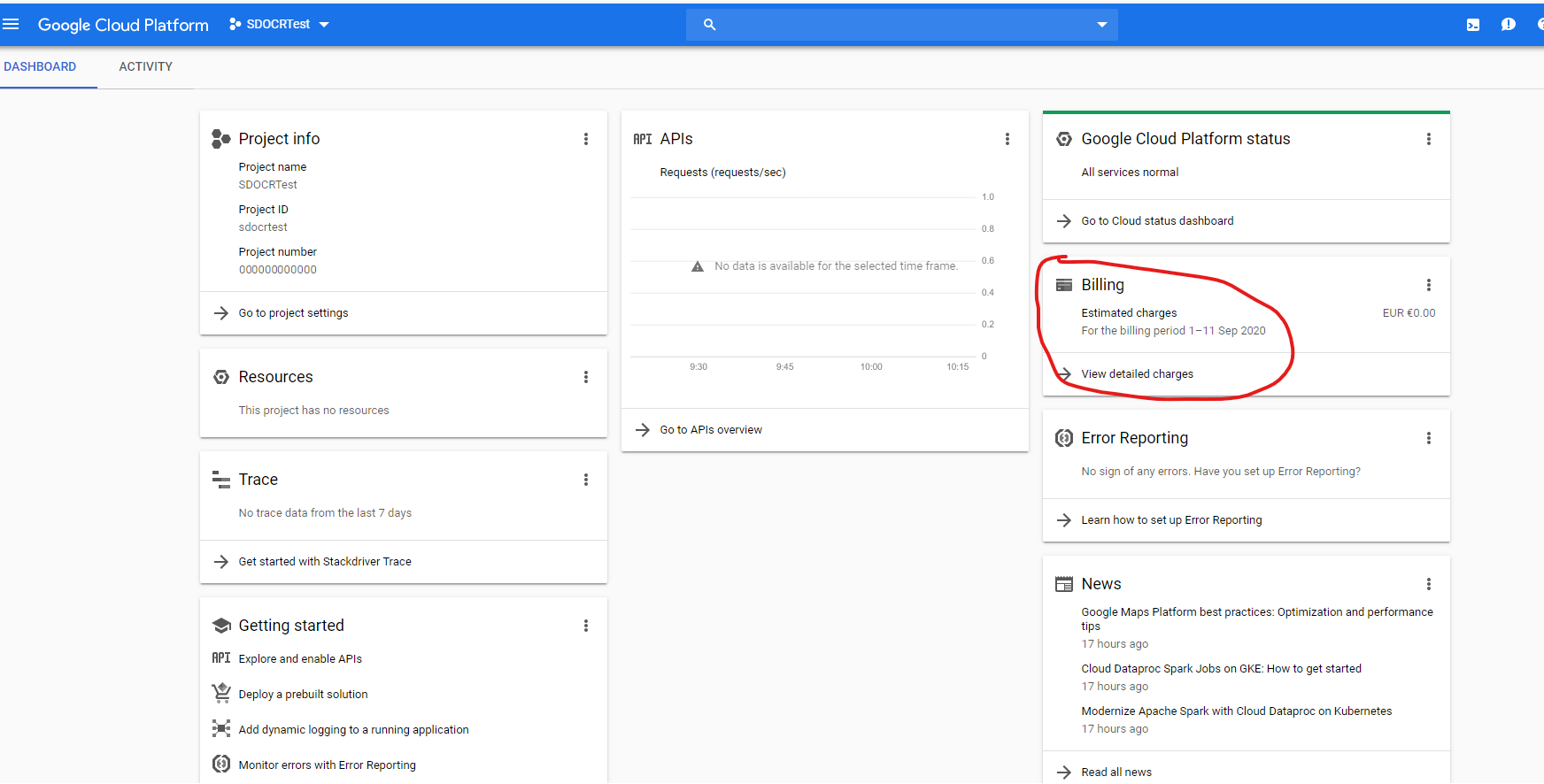
Task: Click the Deploy a prebuilt solution cart icon
Action: [x=221, y=693]
